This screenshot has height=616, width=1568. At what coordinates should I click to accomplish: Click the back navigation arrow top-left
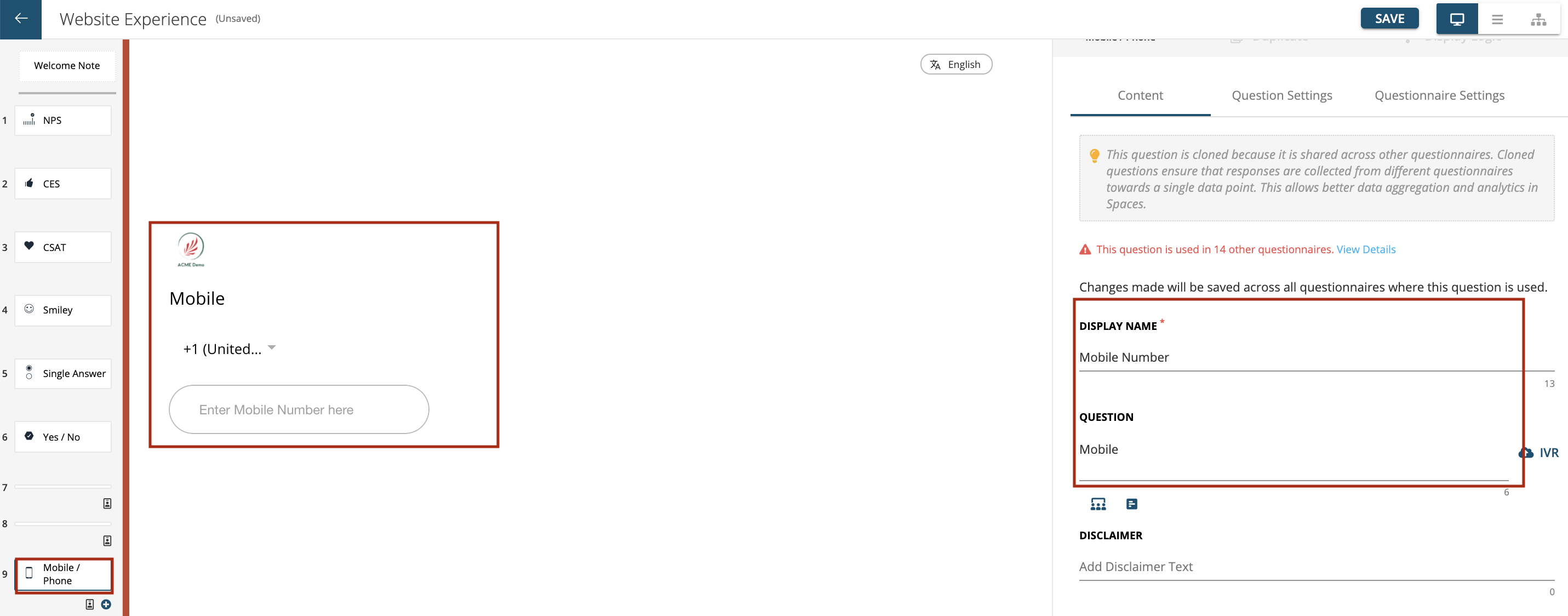click(22, 18)
